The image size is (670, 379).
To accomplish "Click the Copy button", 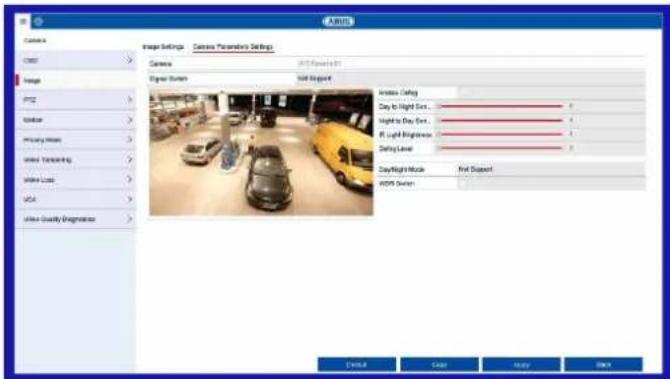I will pyautogui.click(x=439, y=365).
